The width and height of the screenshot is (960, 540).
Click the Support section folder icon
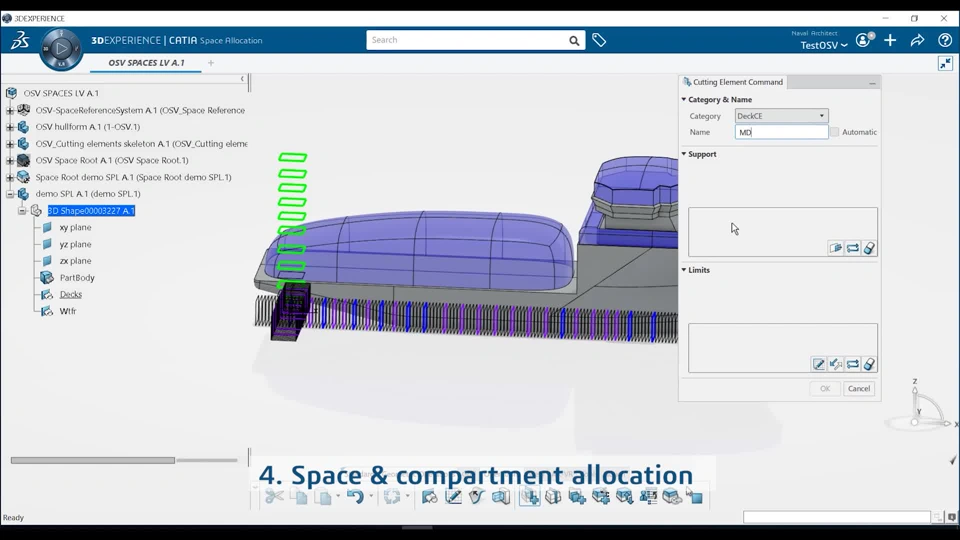[x=835, y=248]
